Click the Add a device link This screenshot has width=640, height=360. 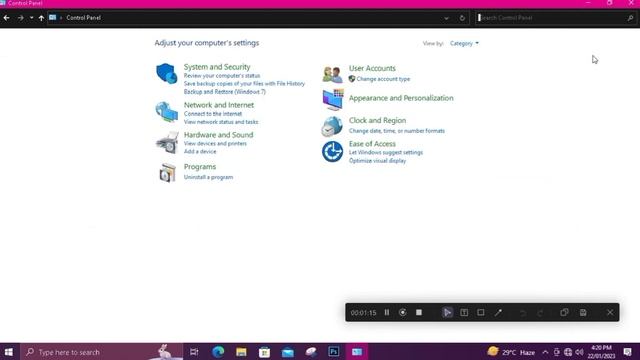[x=200, y=151]
